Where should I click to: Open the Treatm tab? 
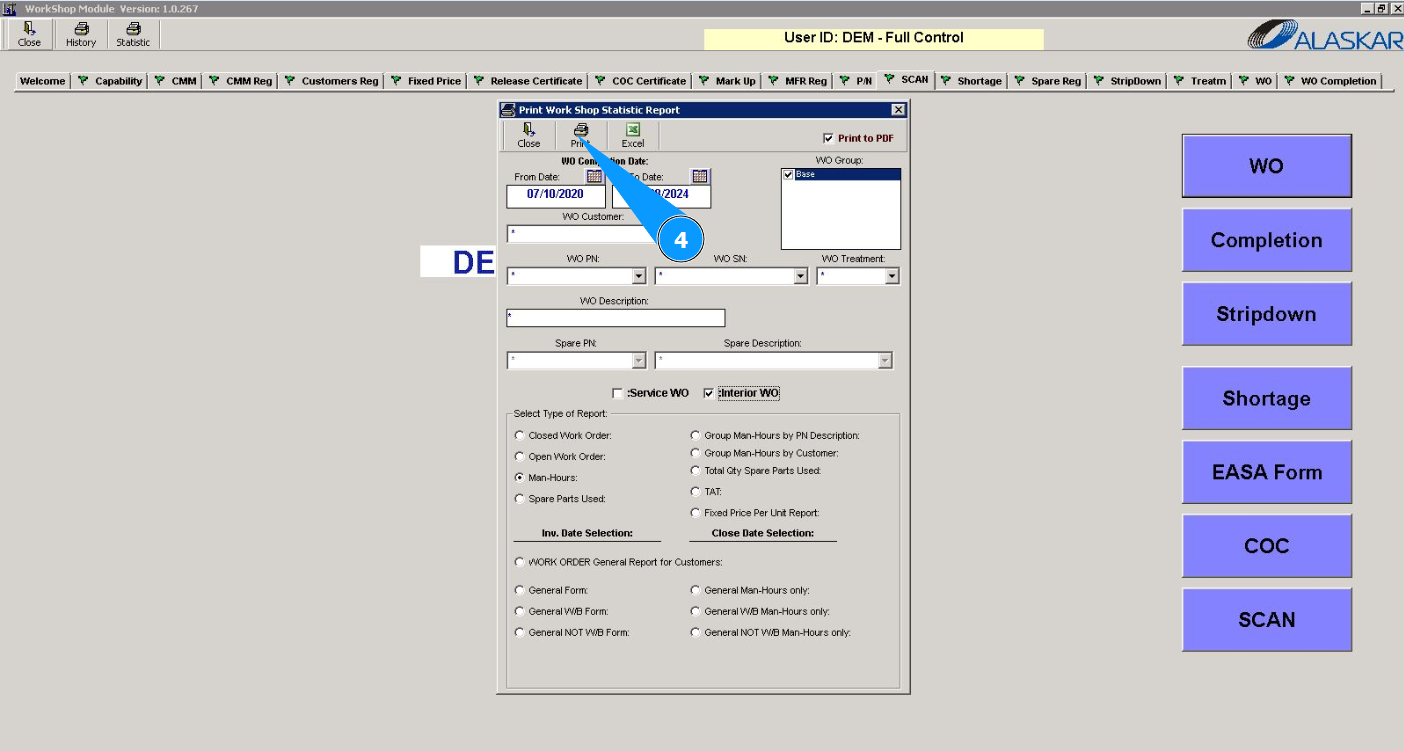tap(1199, 81)
